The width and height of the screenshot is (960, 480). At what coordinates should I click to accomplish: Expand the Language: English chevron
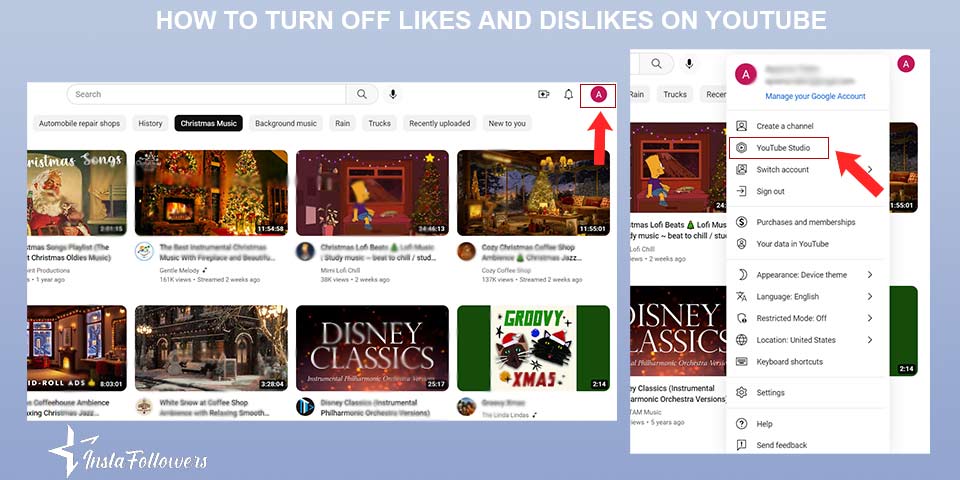869,296
